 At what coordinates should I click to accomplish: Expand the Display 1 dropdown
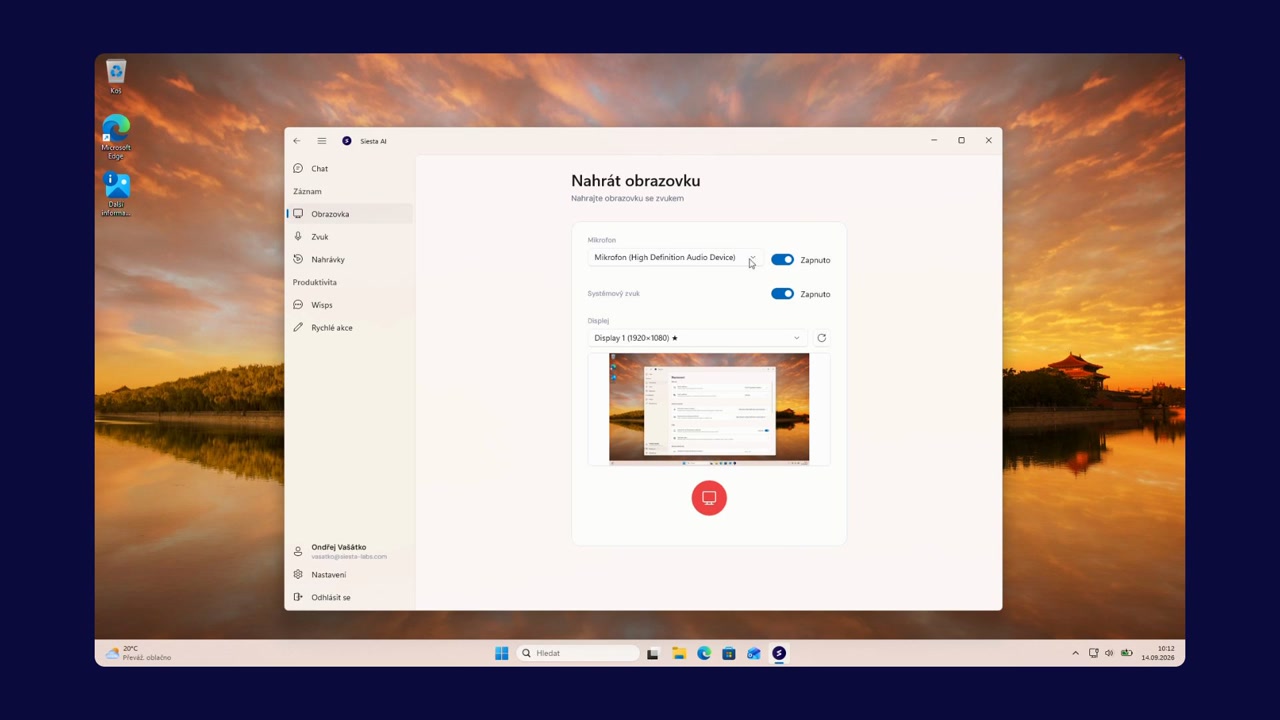point(697,338)
